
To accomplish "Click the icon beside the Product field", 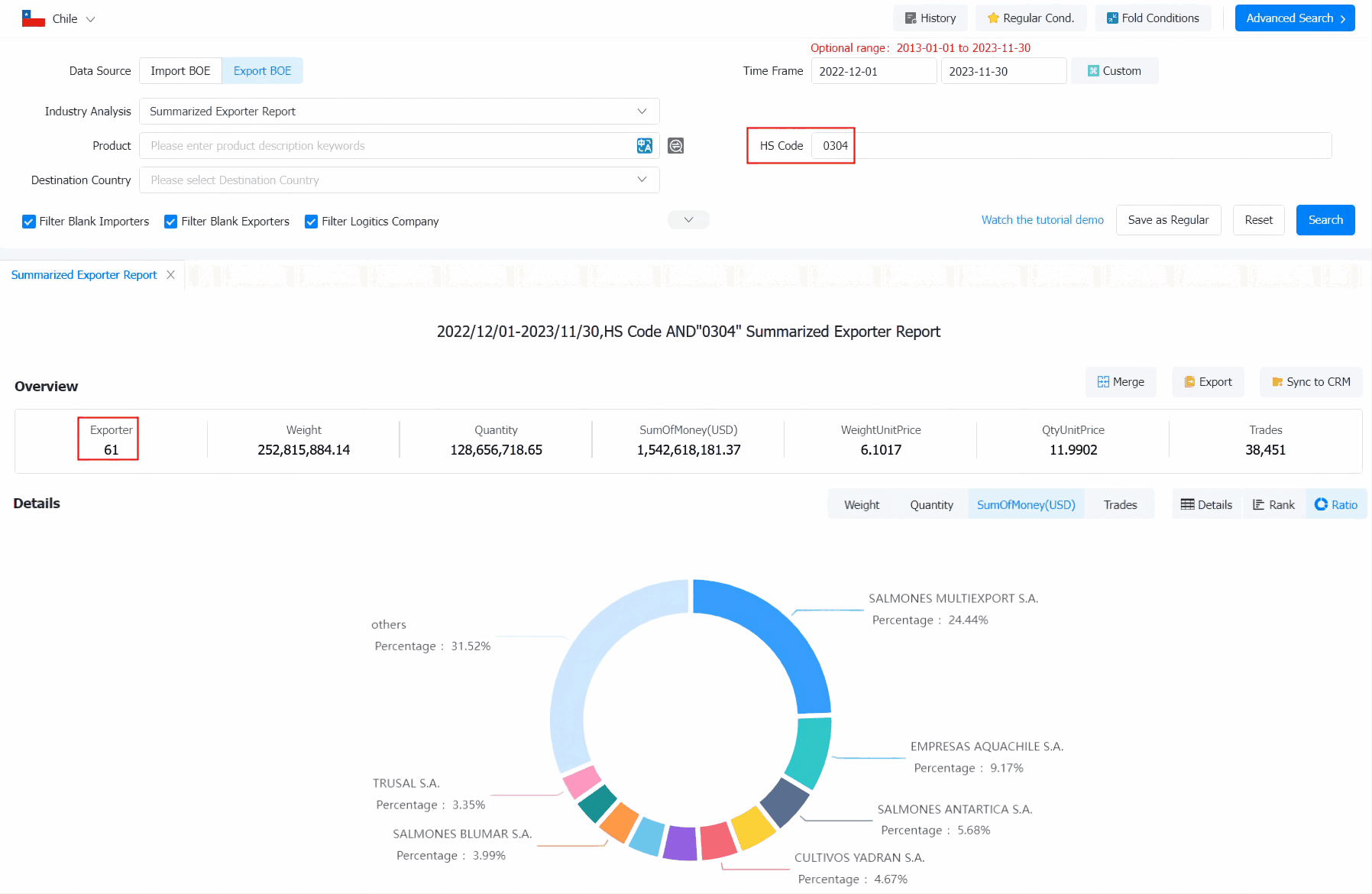I will 676,146.
